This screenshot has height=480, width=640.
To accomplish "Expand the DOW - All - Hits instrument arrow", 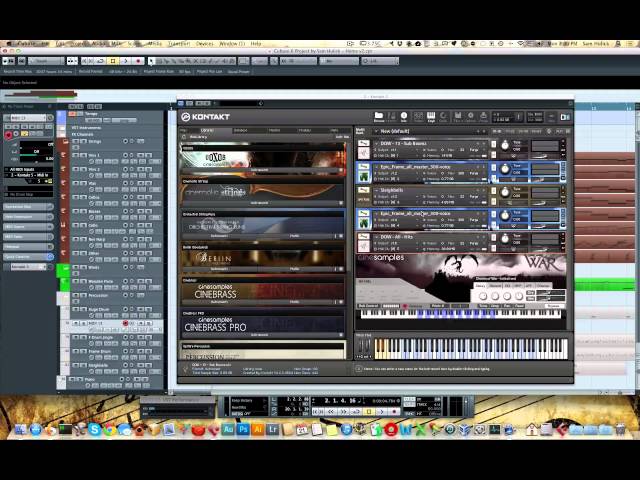I will click(x=376, y=237).
